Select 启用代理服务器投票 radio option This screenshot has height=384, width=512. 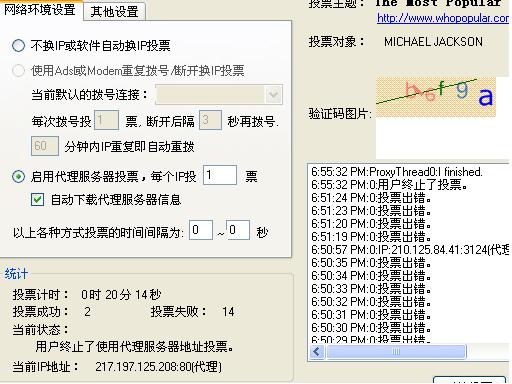coord(18,176)
